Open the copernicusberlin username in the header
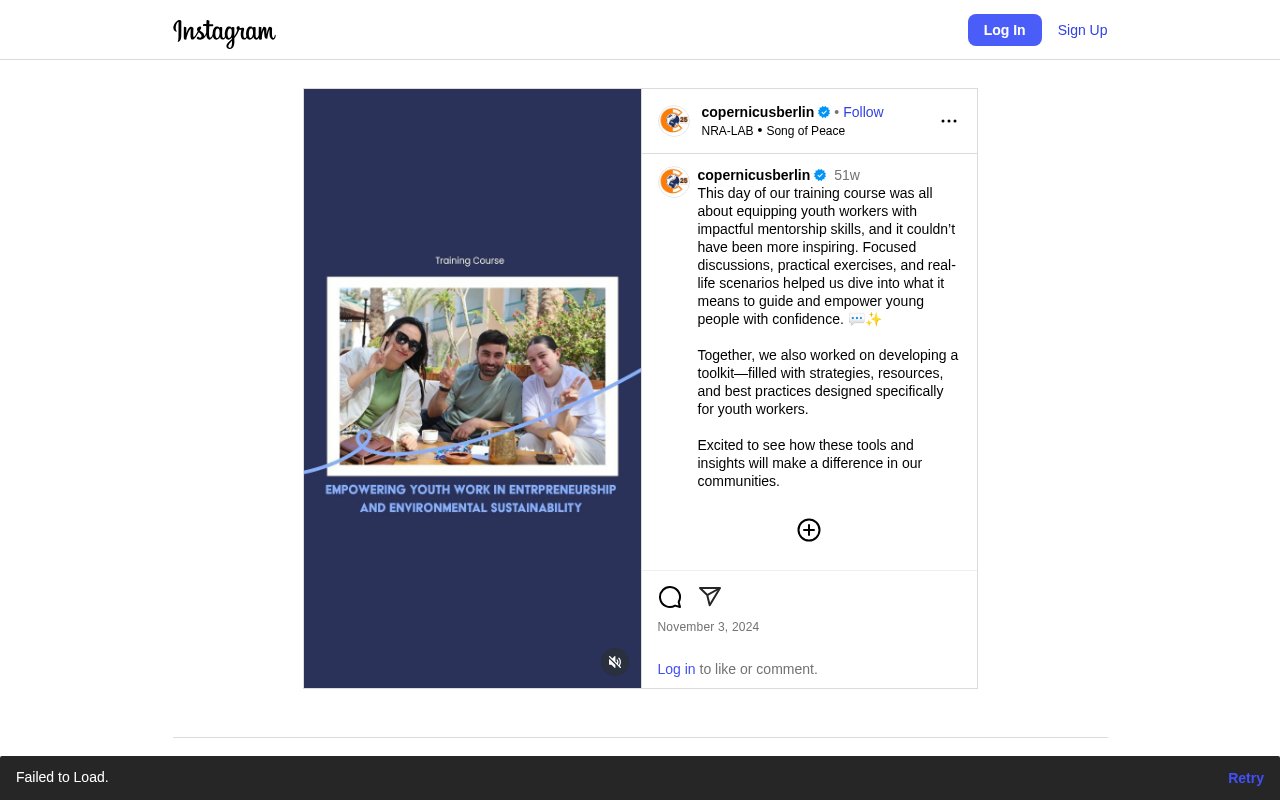This screenshot has width=1280, height=800. pyautogui.click(x=757, y=112)
